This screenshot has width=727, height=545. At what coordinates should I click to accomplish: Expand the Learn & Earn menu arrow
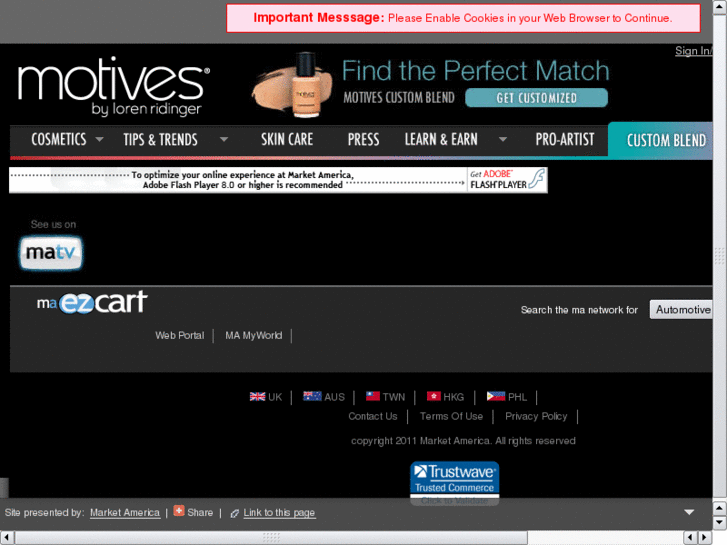point(503,139)
